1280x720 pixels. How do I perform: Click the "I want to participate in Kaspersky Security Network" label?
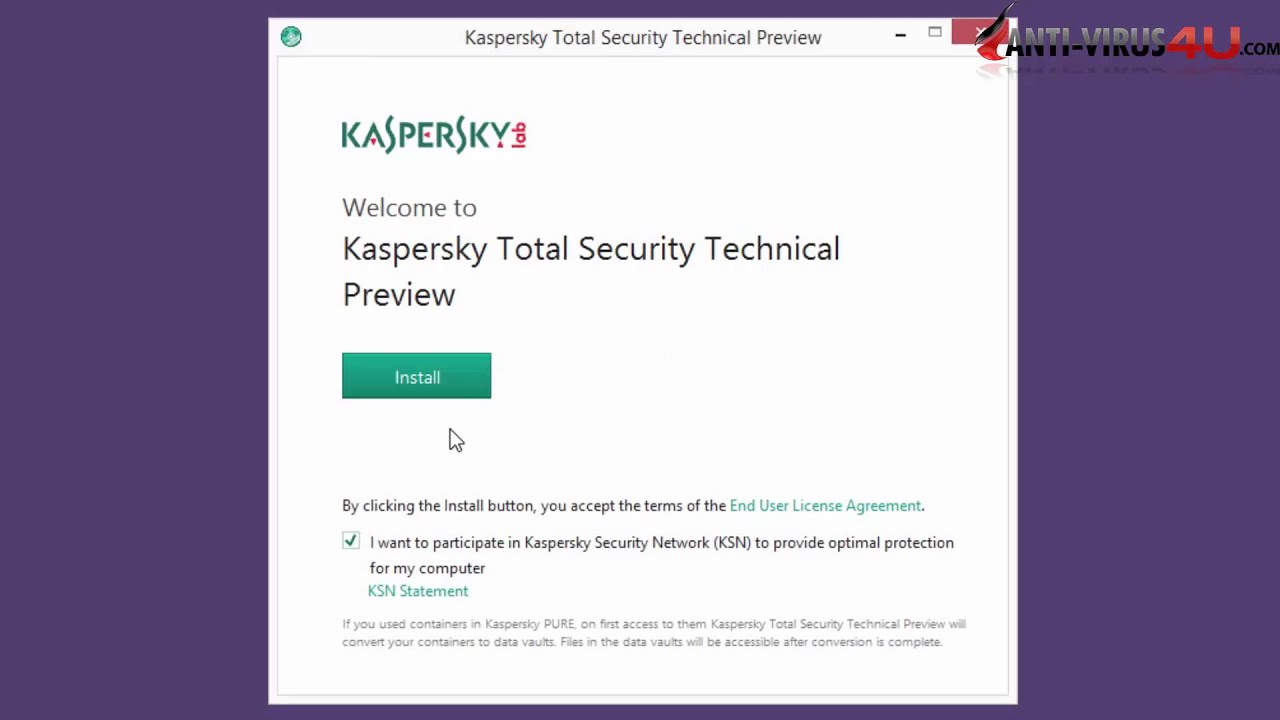[661, 543]
